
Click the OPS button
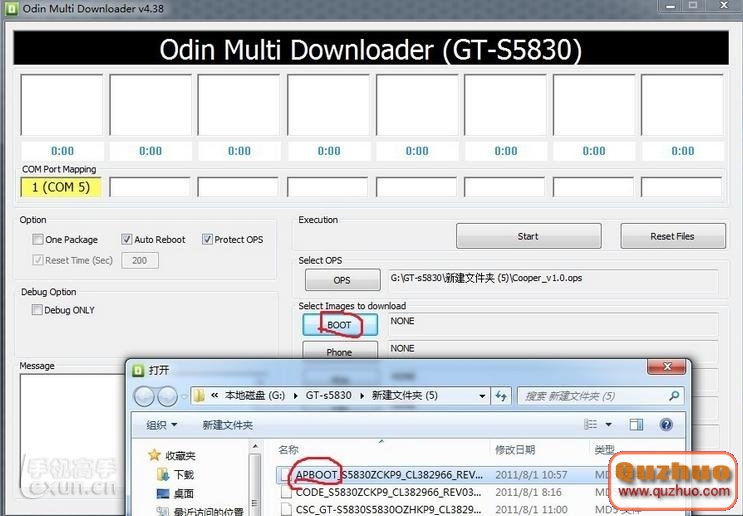point(342,280)
